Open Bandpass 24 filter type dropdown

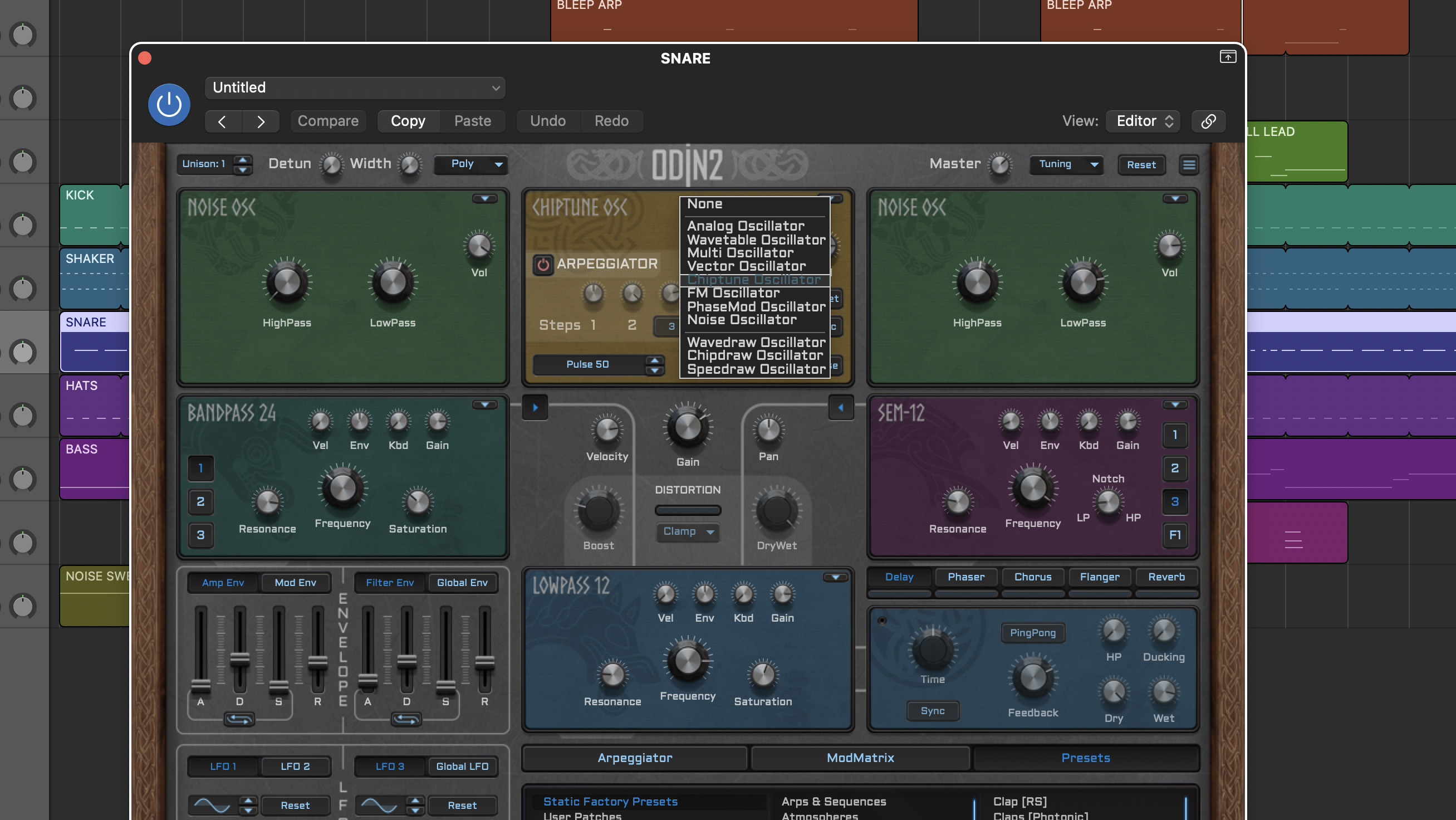pyautogui.click(x=484, y=405)
